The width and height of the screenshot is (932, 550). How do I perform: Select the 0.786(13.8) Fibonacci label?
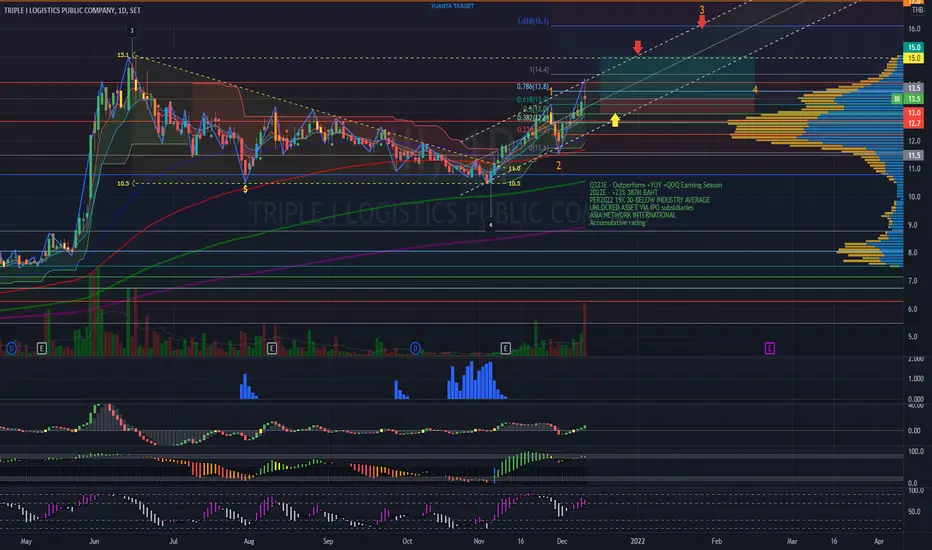533,87
